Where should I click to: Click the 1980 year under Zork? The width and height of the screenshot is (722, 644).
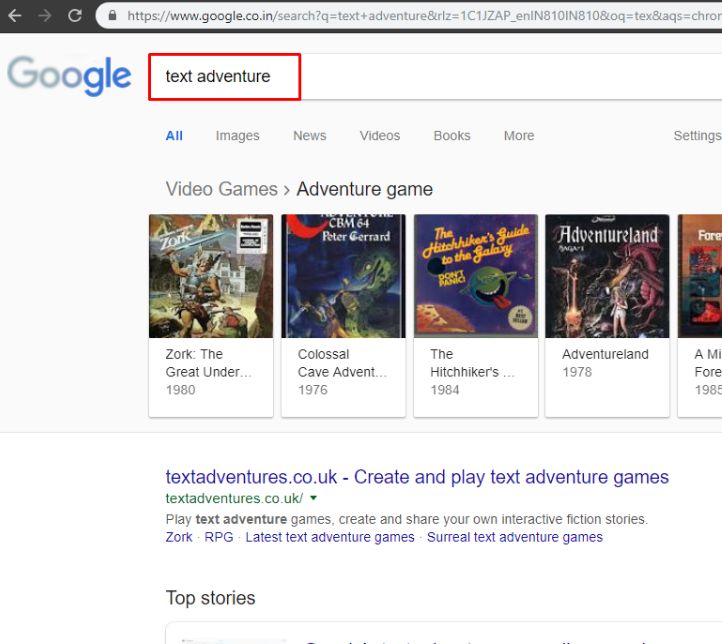tap(180, 390)
